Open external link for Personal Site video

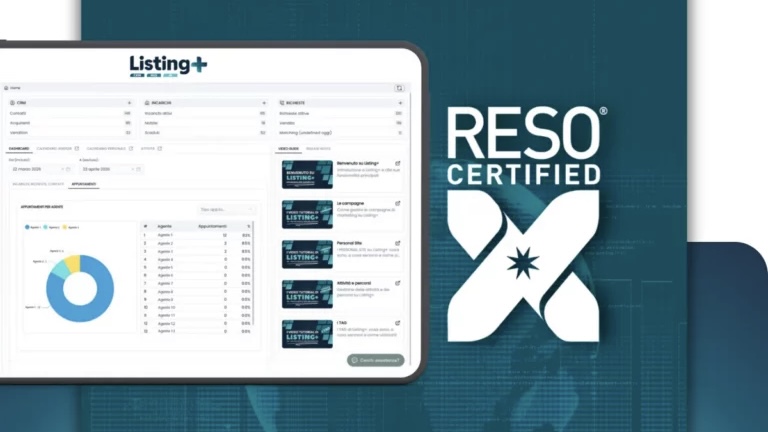(398, 243)
